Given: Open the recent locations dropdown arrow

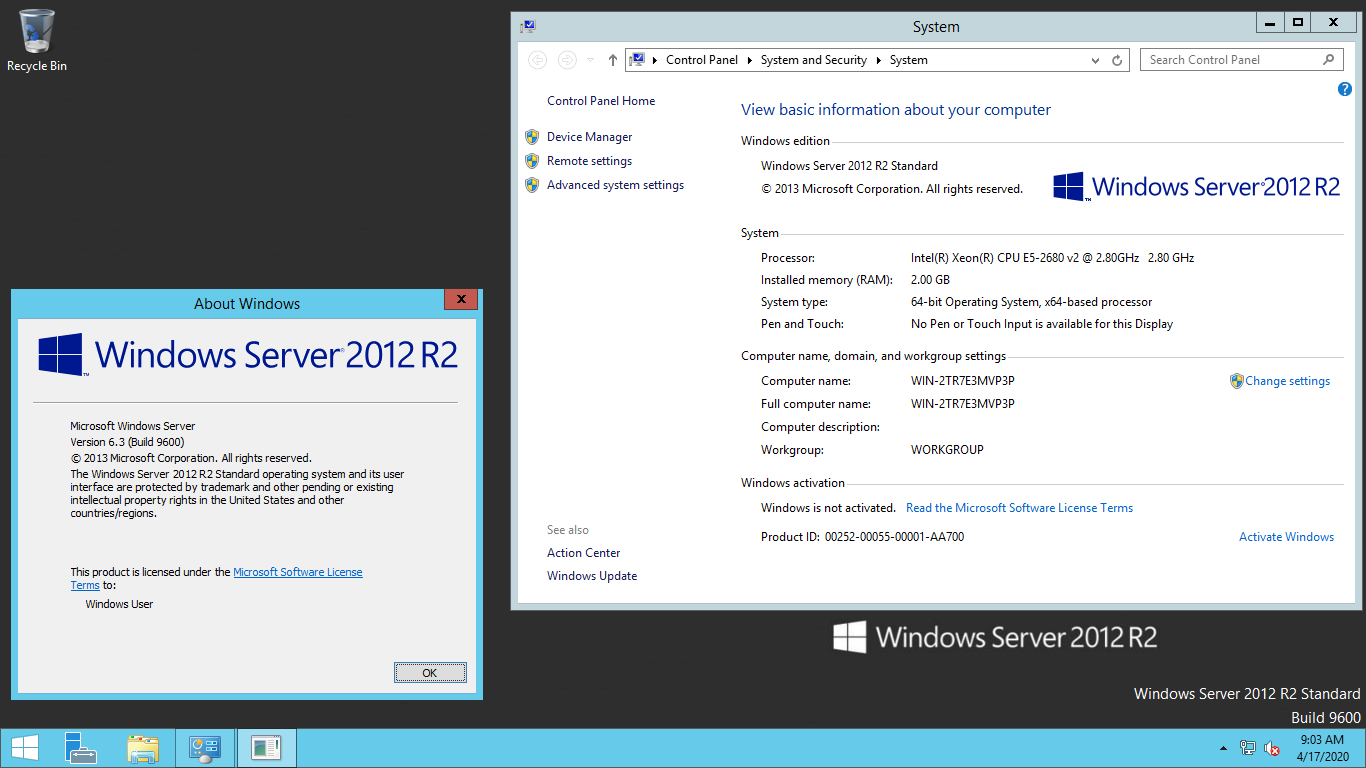Looking at the screenshot, I should coord(590,60).
